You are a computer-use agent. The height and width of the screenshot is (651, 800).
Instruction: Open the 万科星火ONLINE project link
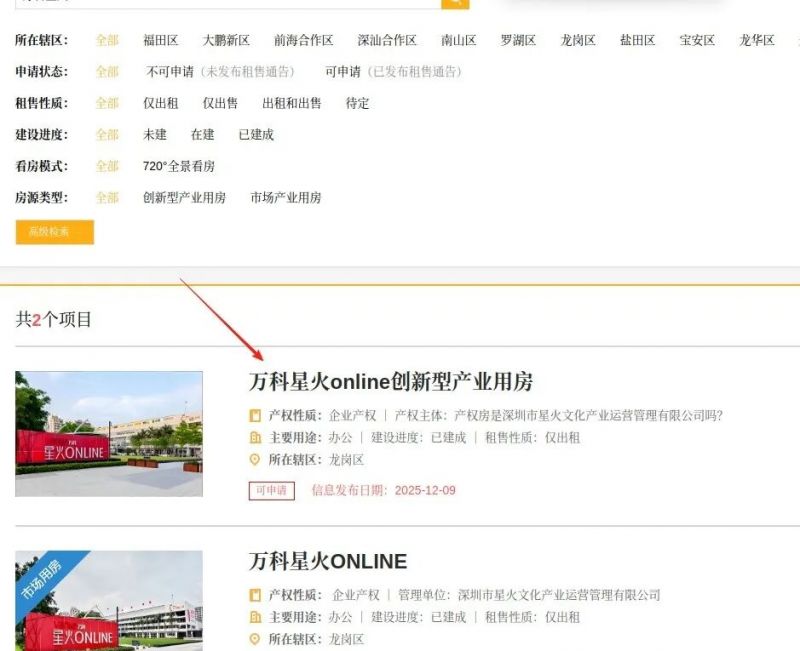point(327,561)
